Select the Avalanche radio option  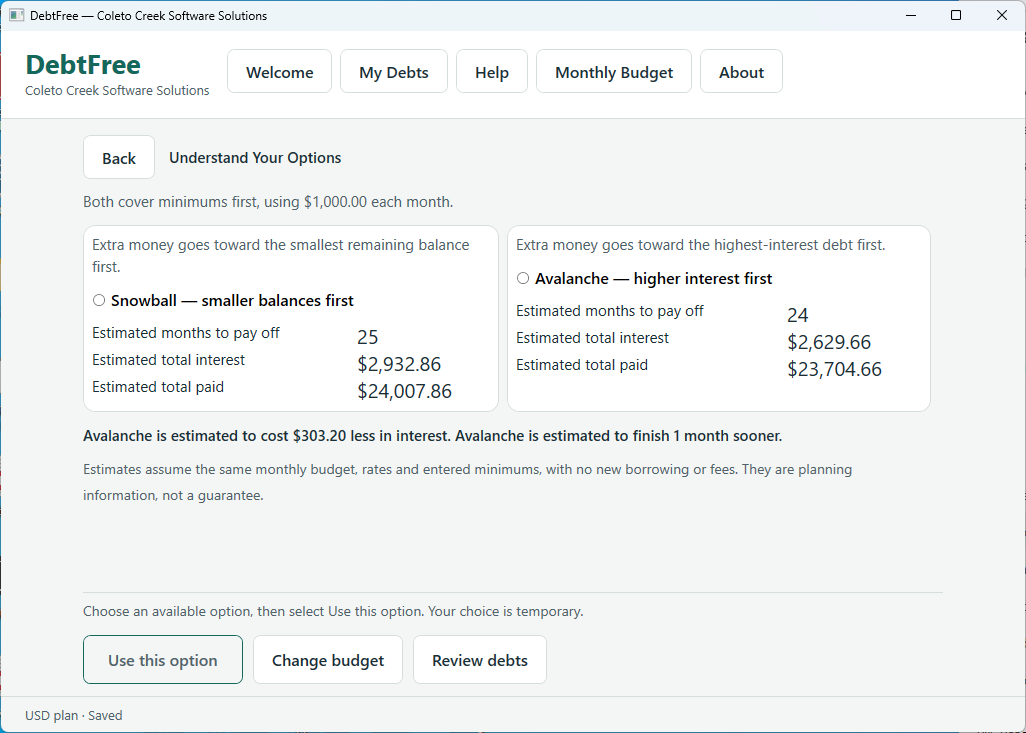[523, 278]
